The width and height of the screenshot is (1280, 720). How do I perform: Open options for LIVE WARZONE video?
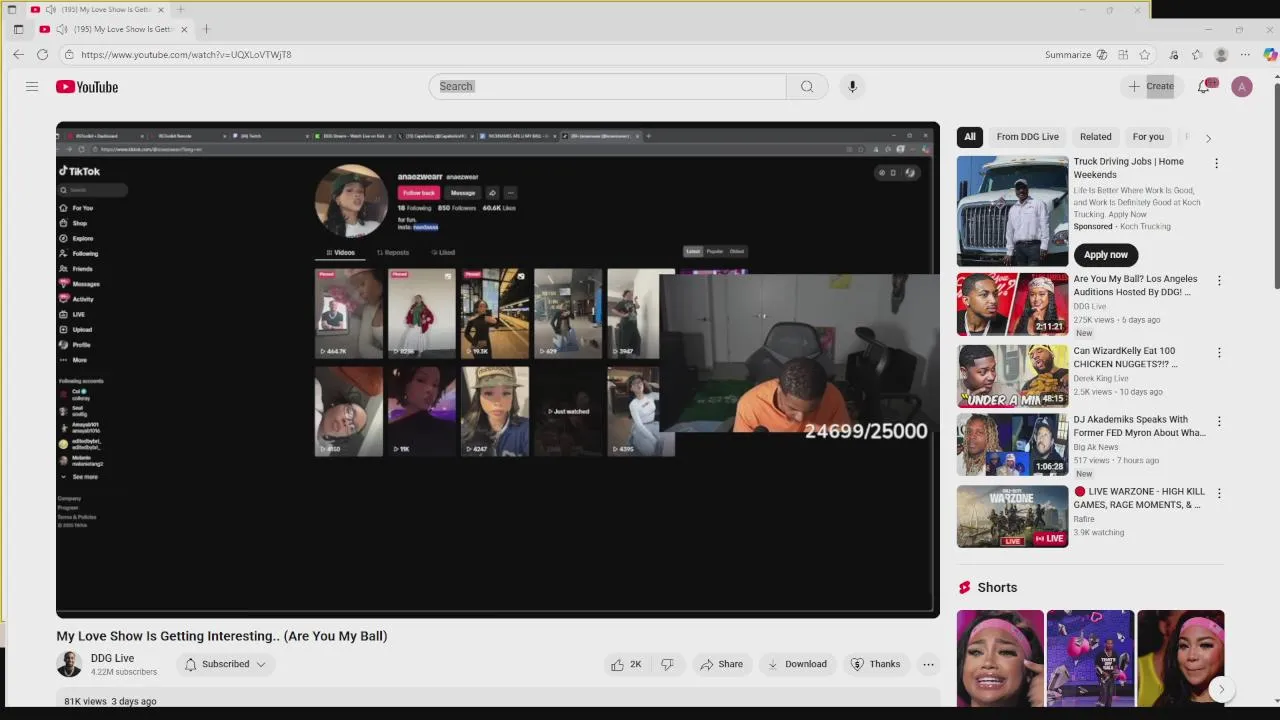pyautogui.click(x=1218, y=493)
